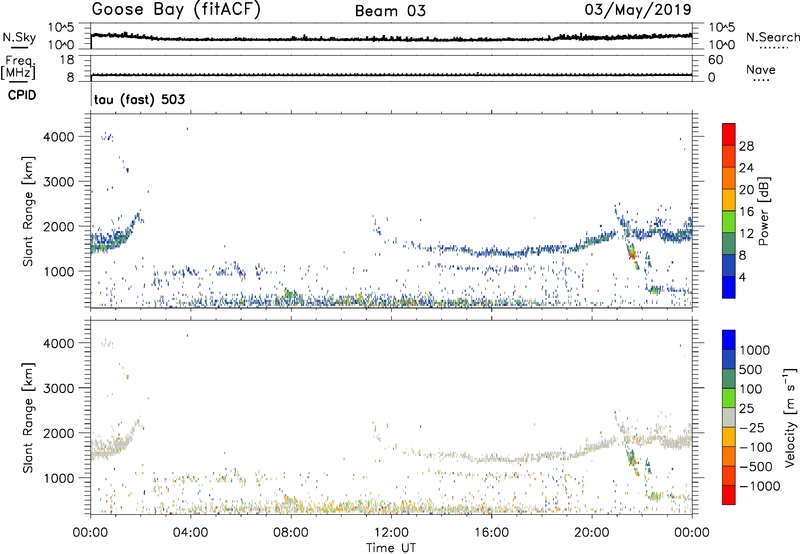Click the red high-power echo near 21:30 UT
The image size is (800, 554).
[x=633, y=252]
